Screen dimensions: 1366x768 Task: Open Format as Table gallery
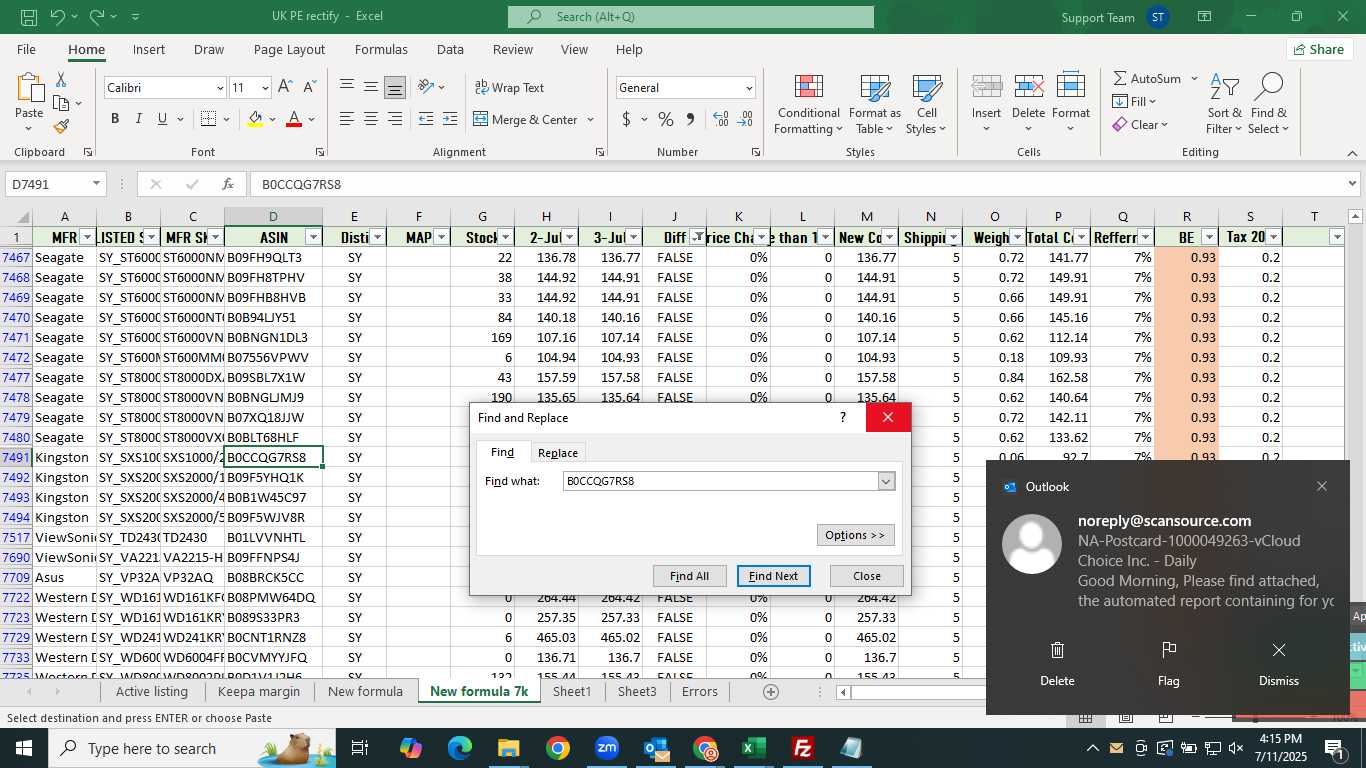(x=875, y=104)
